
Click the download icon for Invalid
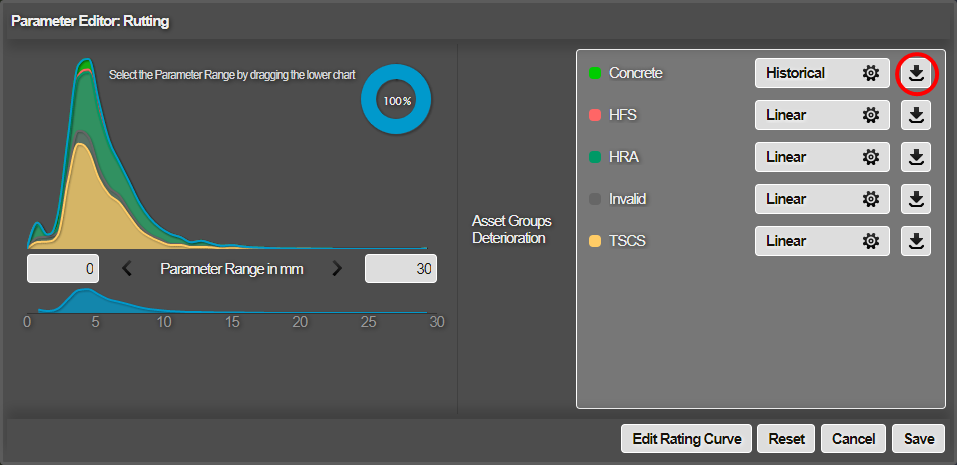click(916, 199)
